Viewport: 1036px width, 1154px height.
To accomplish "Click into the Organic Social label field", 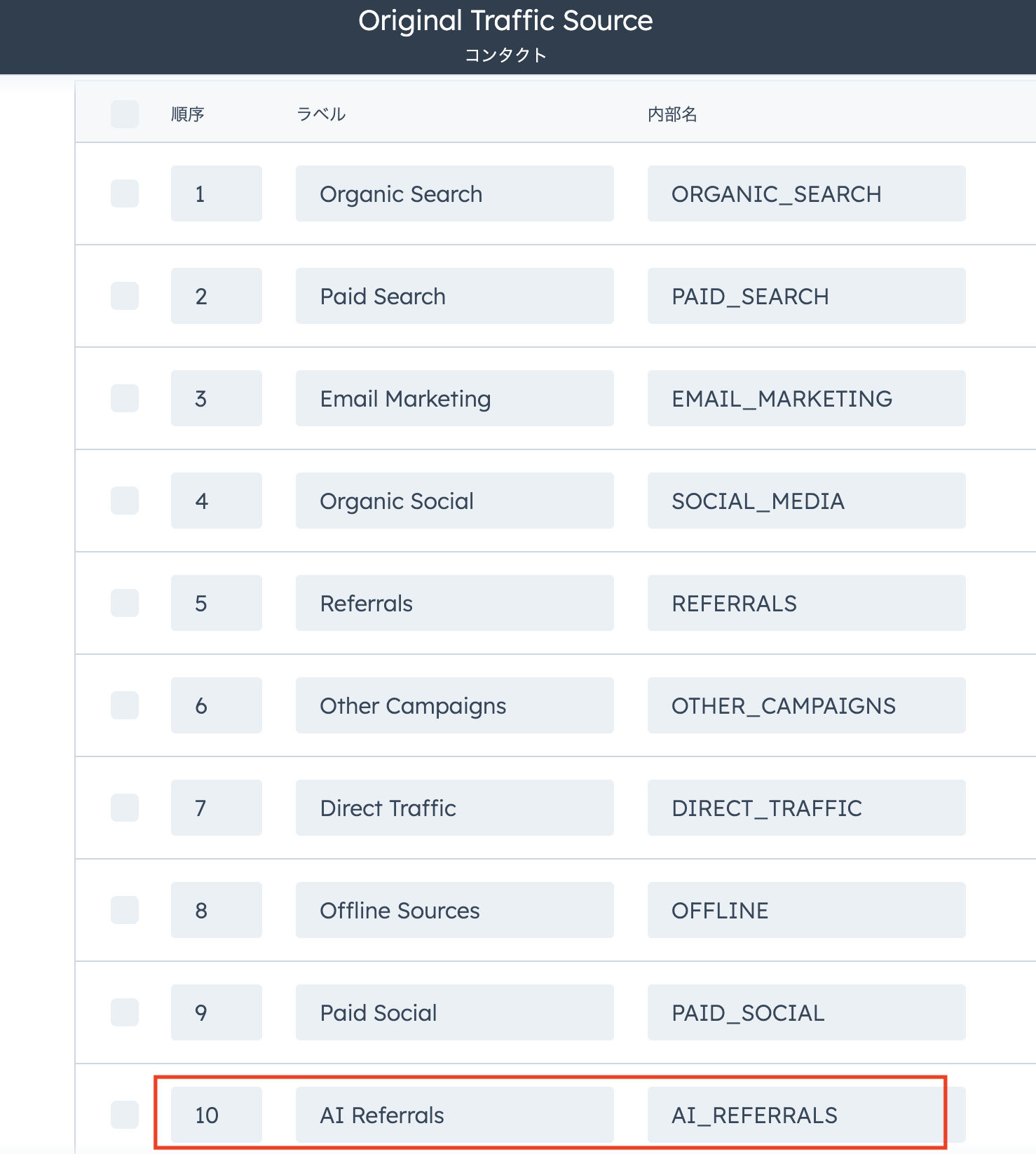I will (x=455, y=501).
